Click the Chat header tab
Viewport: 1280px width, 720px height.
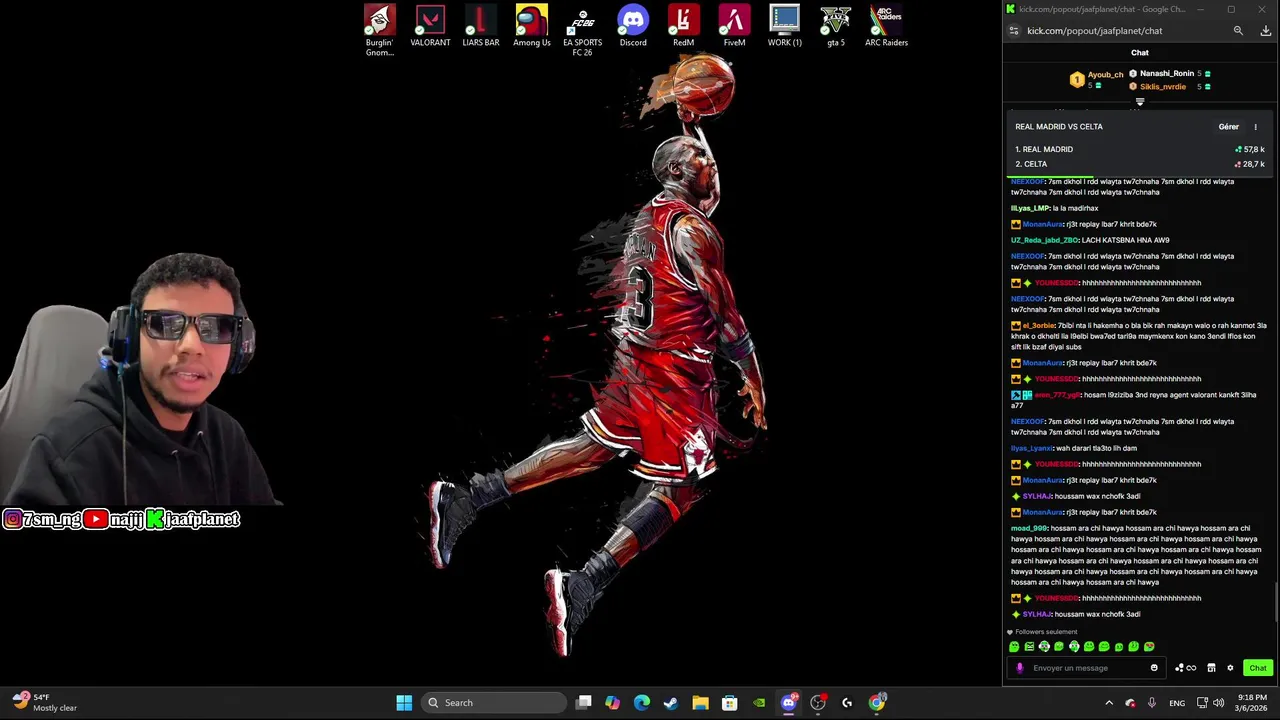[1140, 53]
